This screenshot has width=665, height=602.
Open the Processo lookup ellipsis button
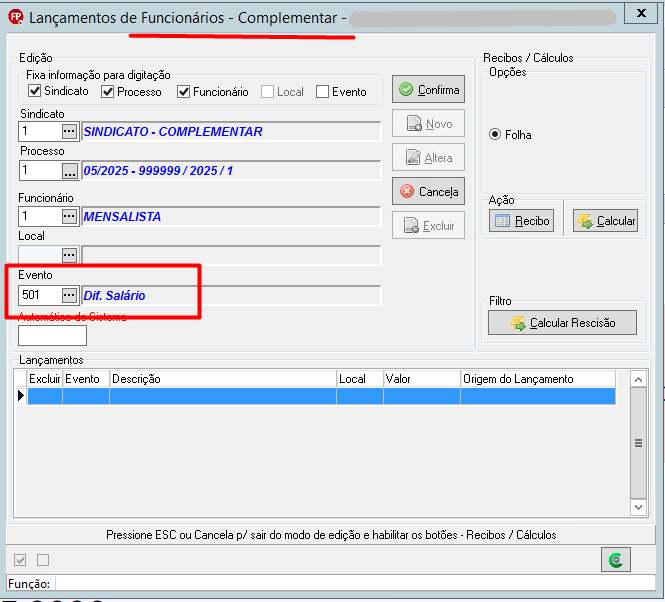70,171
